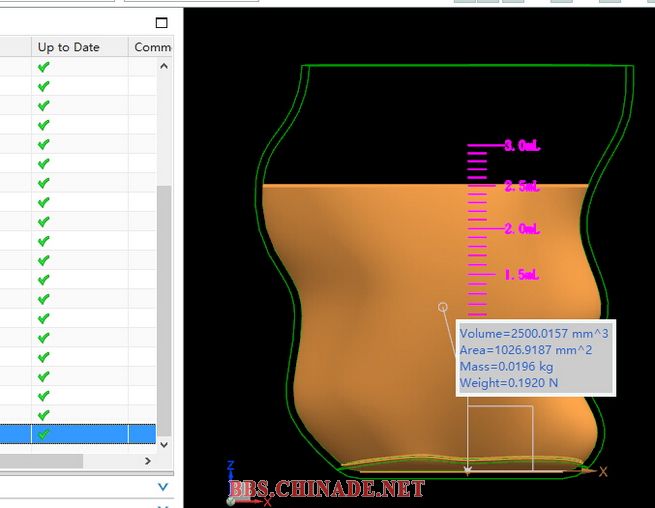655x508 pixels.
Task: Expand the section with the blue down chevron
Action: 163,487
